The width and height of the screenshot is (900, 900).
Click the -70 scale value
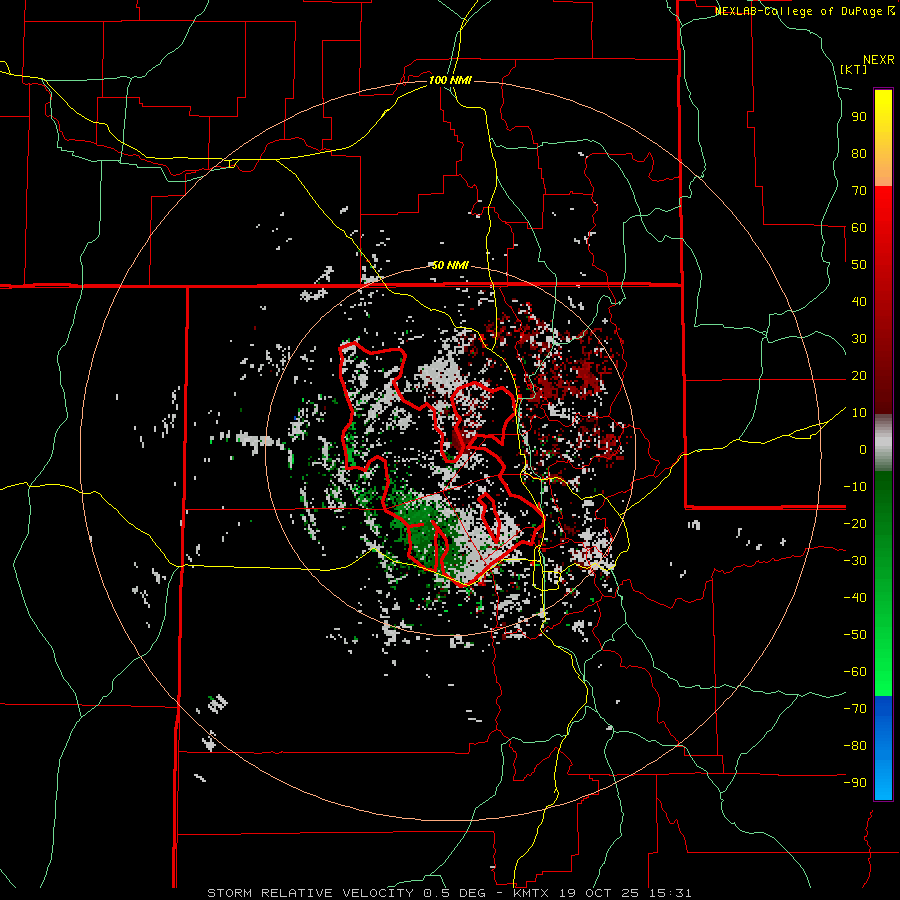(855, 708)
